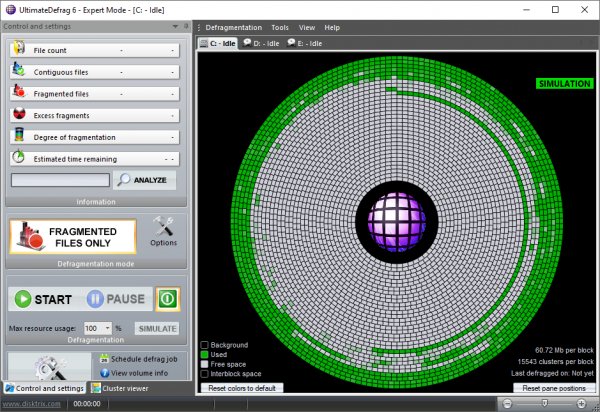Switch to the E: - Idle drive tab
The width and height of the screenshot is (600, 412).
305,43
